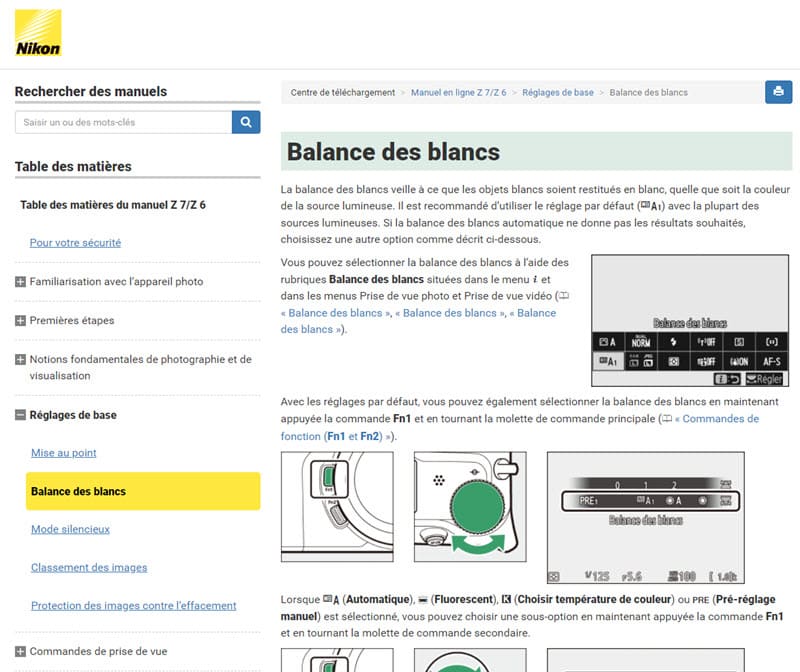This screenshot has width=800, height=672.
Task: Click the Rechercher des manuels heading
Action: click(x=91, y=91)
